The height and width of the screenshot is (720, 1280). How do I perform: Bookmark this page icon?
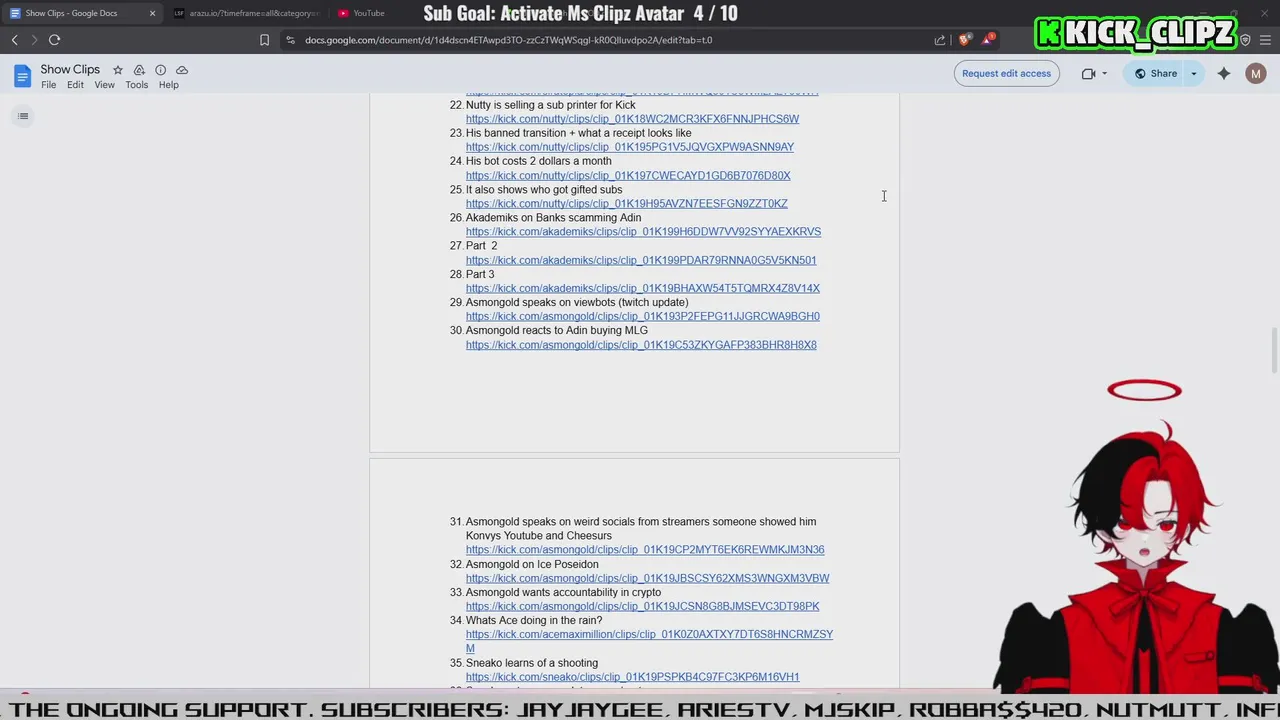tap(264, 40)
